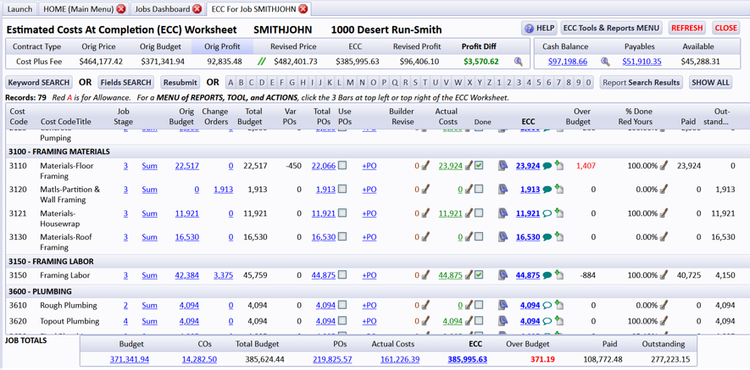Click Builder Revise pencil for Materials-Floor Framing
Viewport: 750px width, 370px height.
[x=425, y=166]
